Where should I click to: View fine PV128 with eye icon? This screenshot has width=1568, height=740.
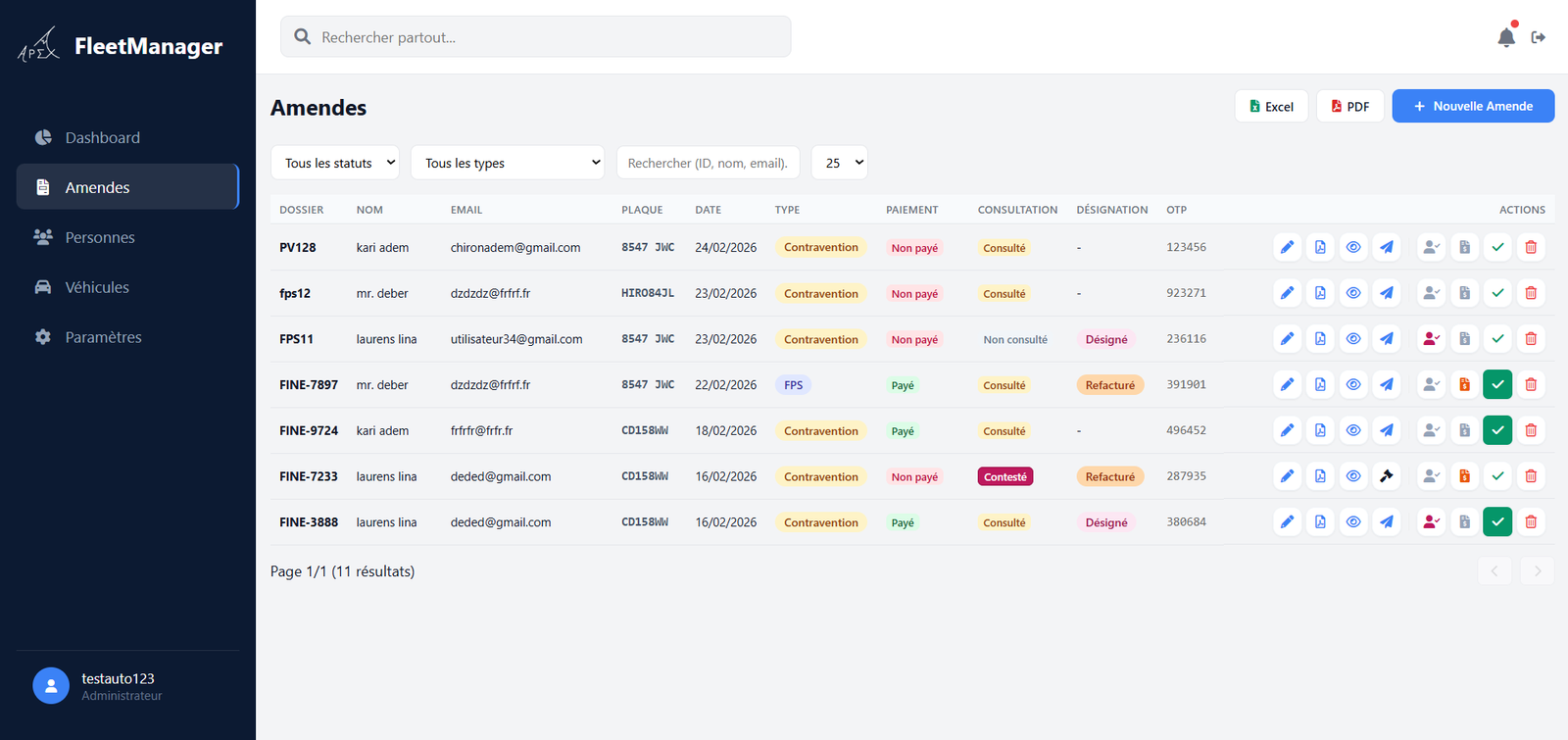[1353, 247]
